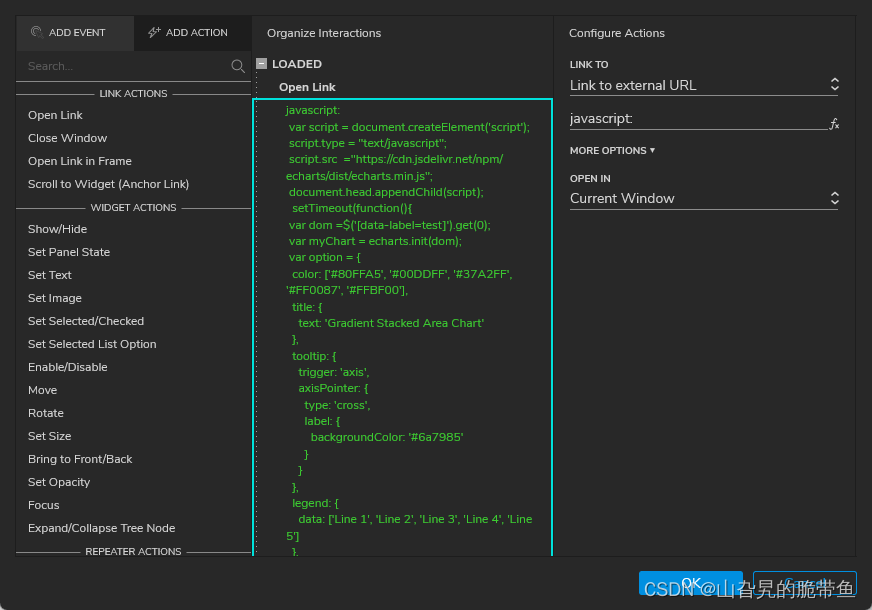Switch to the ADD ACTION tab
This screenshot has width=872, height=610.
coord(193,33)
